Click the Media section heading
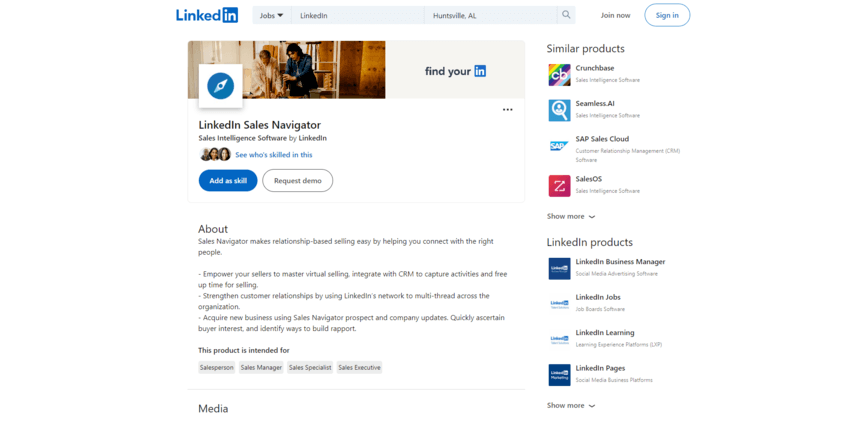Image resolution: width=864 pixels, height=421 pixels. pos(213,409)
